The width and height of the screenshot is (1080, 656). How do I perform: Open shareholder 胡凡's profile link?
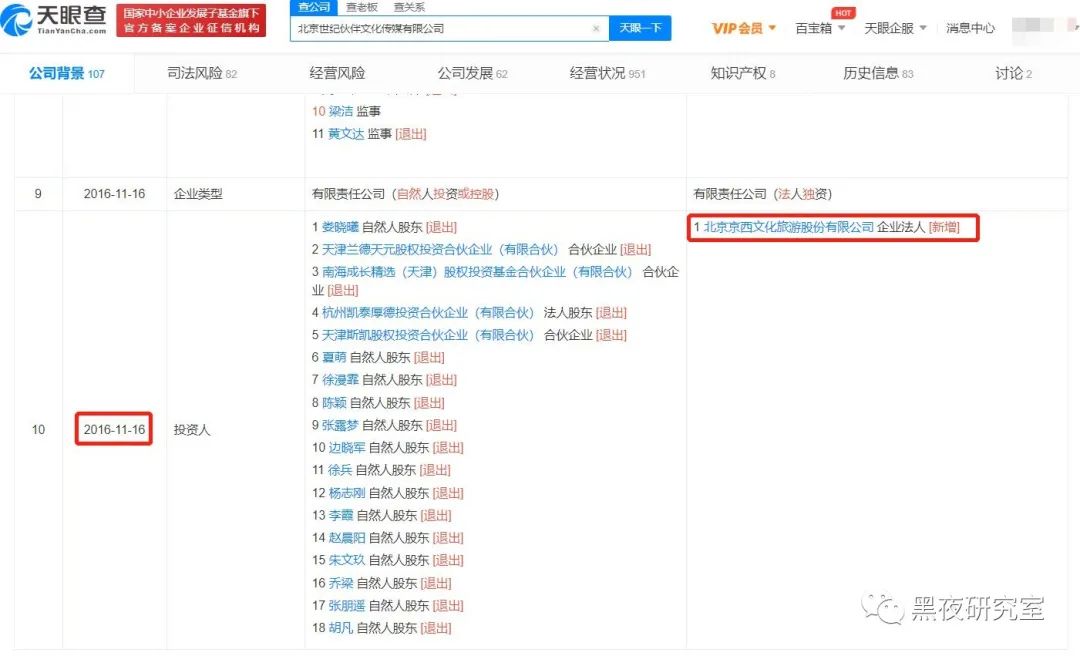340,628
